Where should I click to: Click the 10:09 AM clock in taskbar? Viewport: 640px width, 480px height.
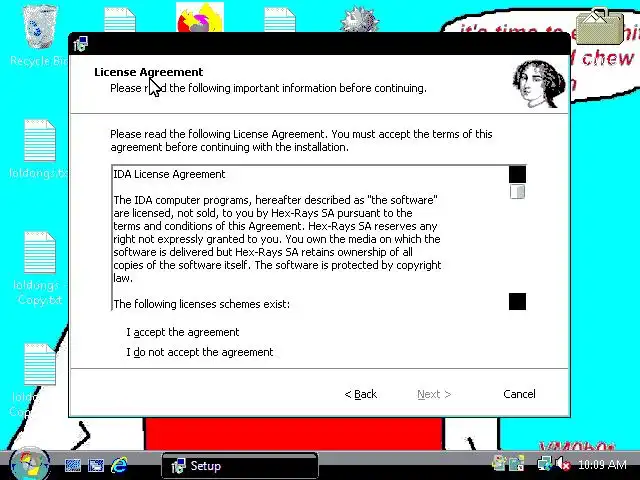point(602,464)
